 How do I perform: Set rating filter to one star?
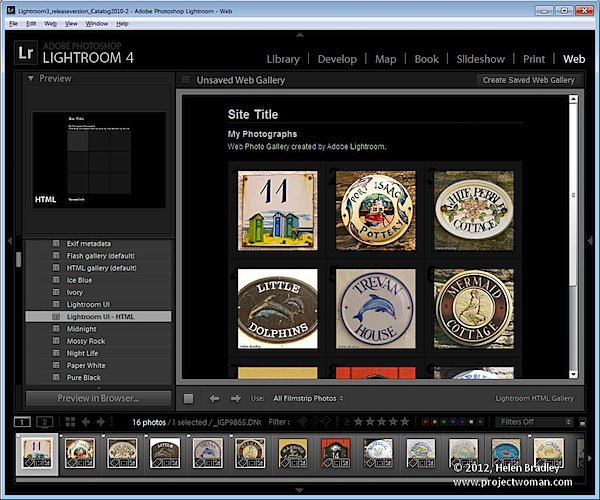(x=358, y=422)
